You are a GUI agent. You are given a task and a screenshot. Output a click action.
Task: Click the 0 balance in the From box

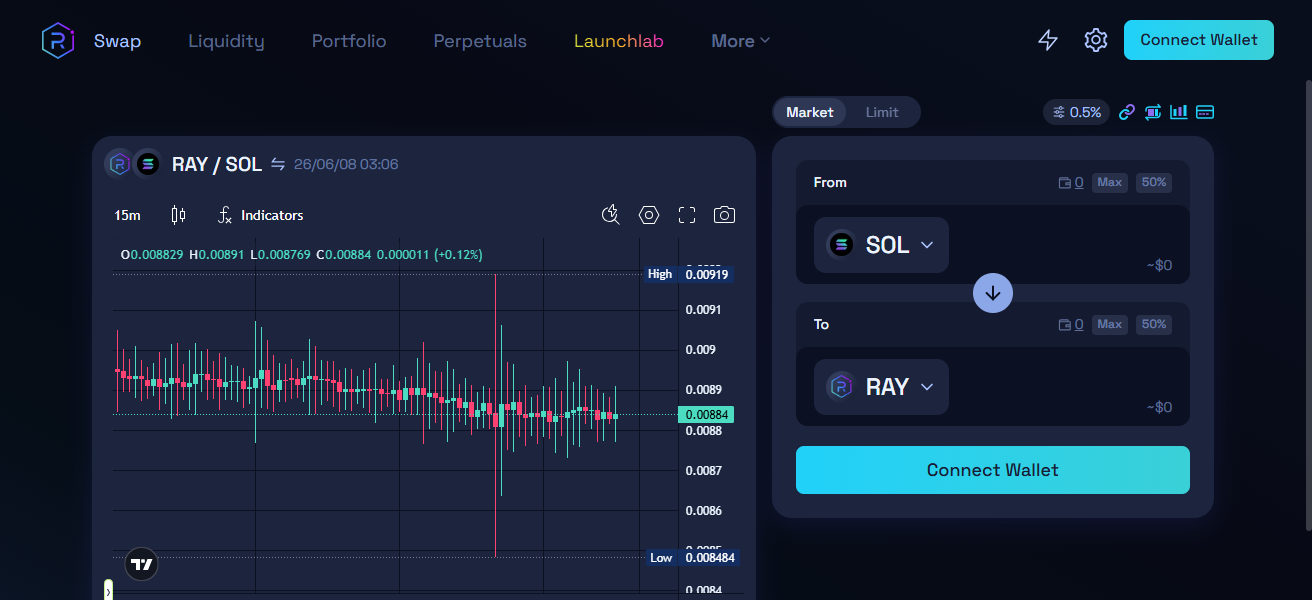point(1079,183)
